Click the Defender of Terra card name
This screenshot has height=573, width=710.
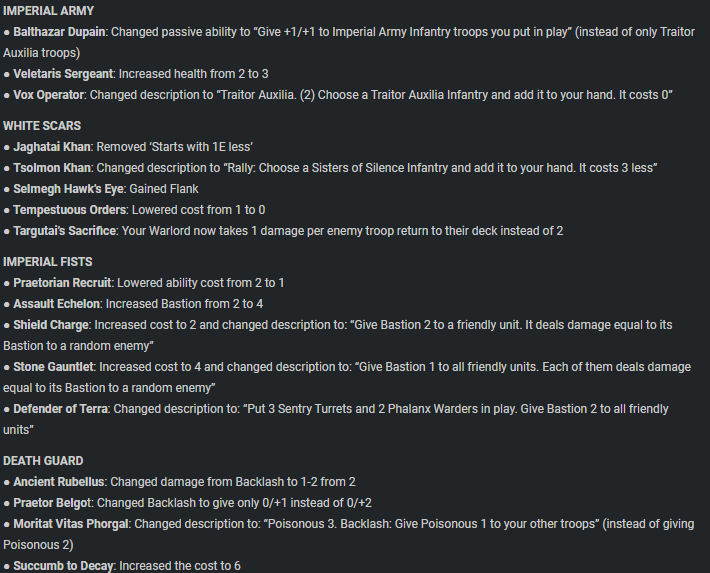[x=61, y=409]
